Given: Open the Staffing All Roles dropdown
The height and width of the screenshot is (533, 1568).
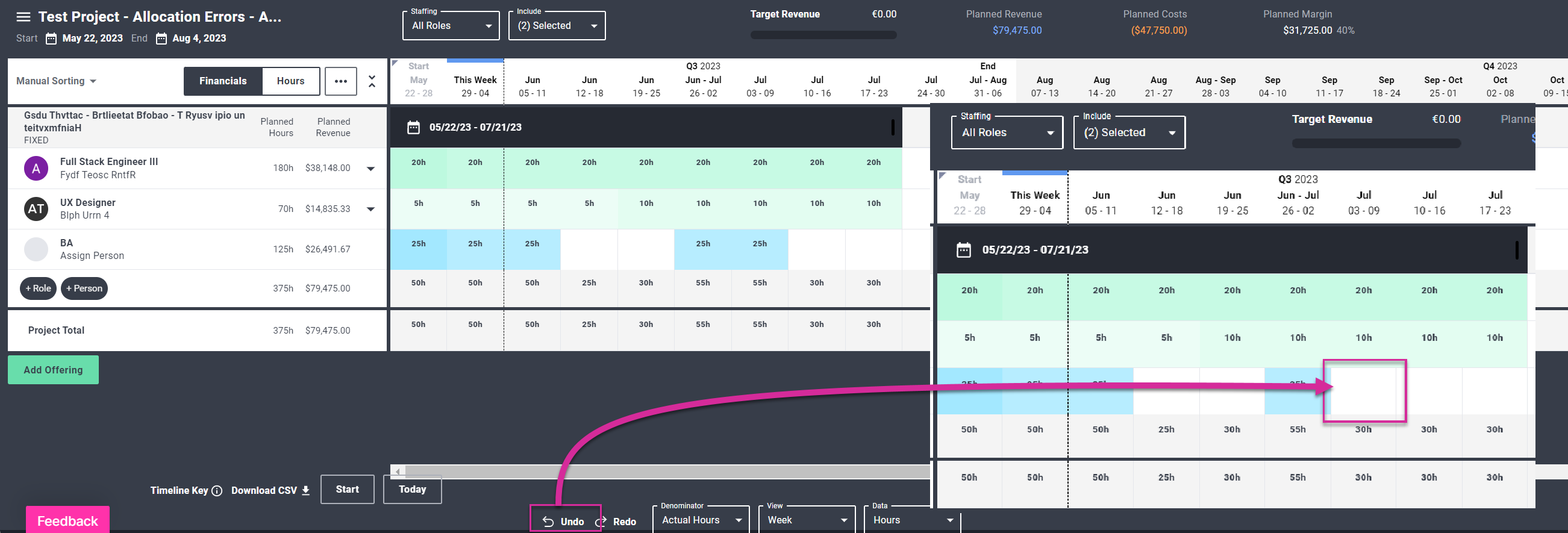Looking at the screenshot, I should coord(451,25).
